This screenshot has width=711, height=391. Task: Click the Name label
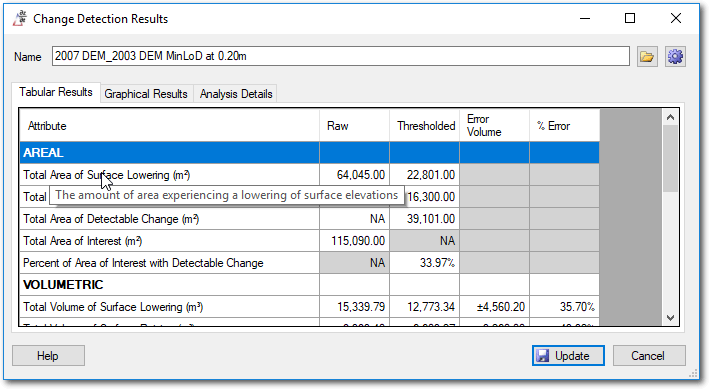coord(28,57)
